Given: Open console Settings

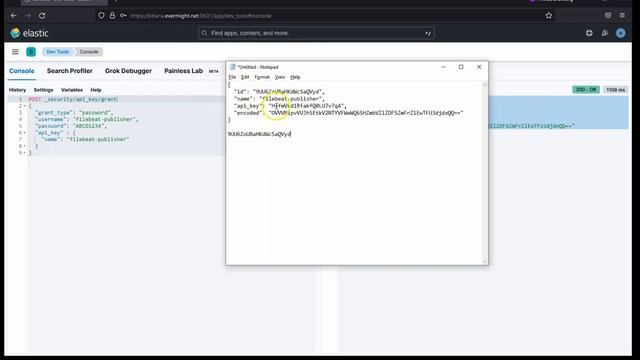Looking at the screenshot, I should point(43,90).
